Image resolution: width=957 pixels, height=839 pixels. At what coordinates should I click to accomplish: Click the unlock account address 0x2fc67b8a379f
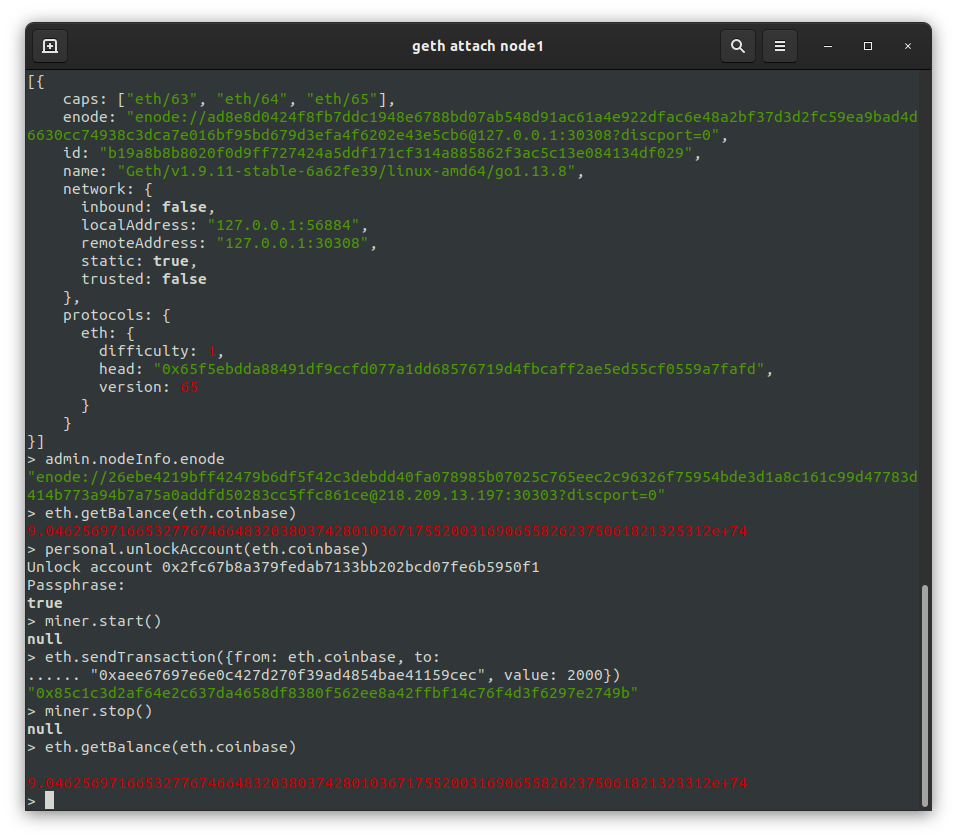pyautogui.click(x=350, y=567)
